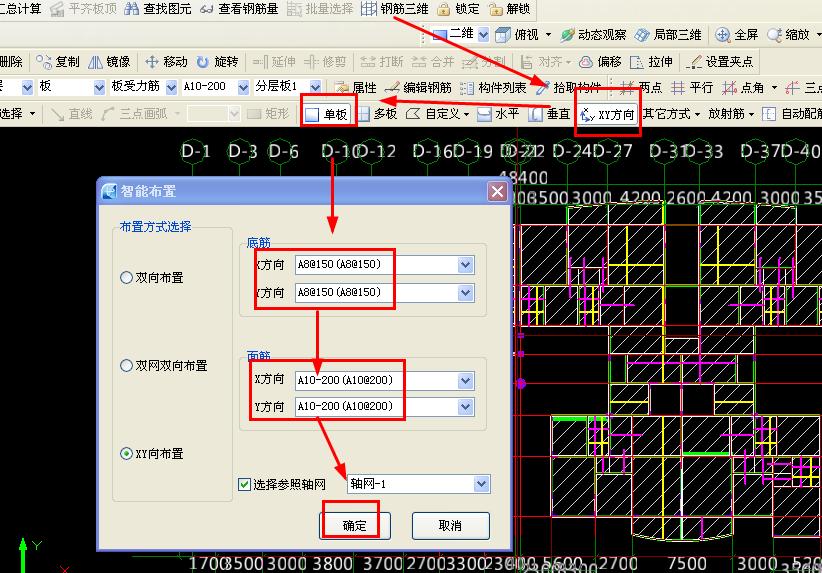Select 水平 horizontal rebar layout
This screenshot has height=573, width=822.
click(498, 114)
